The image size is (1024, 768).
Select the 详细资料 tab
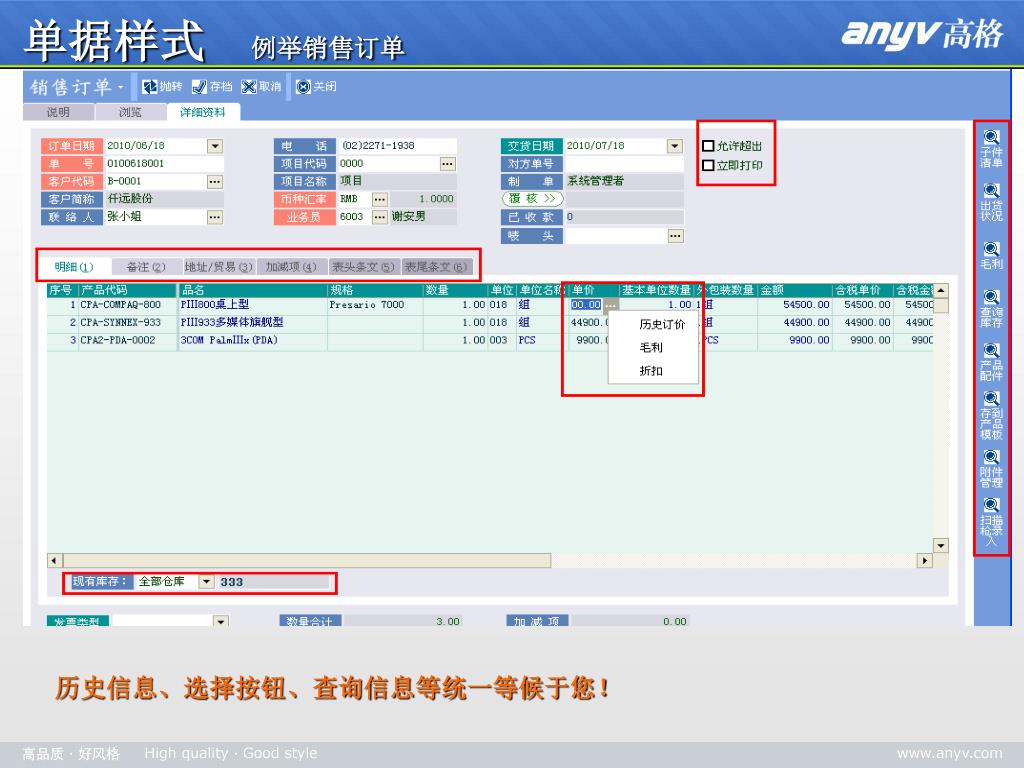click(x=203, y=112)
